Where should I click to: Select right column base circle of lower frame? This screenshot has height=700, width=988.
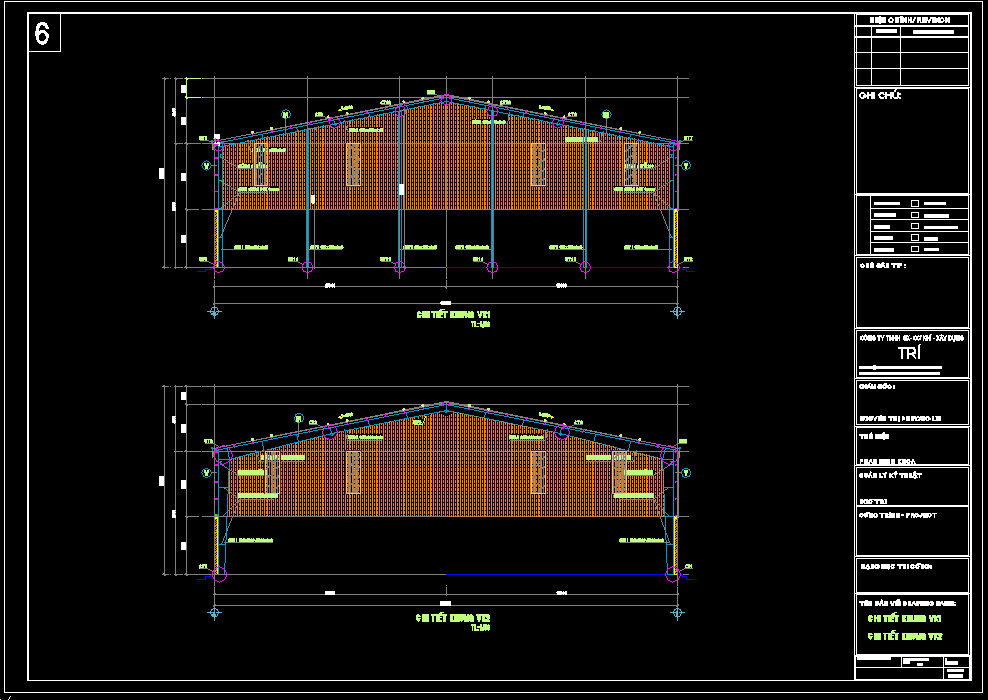point(673,574)
